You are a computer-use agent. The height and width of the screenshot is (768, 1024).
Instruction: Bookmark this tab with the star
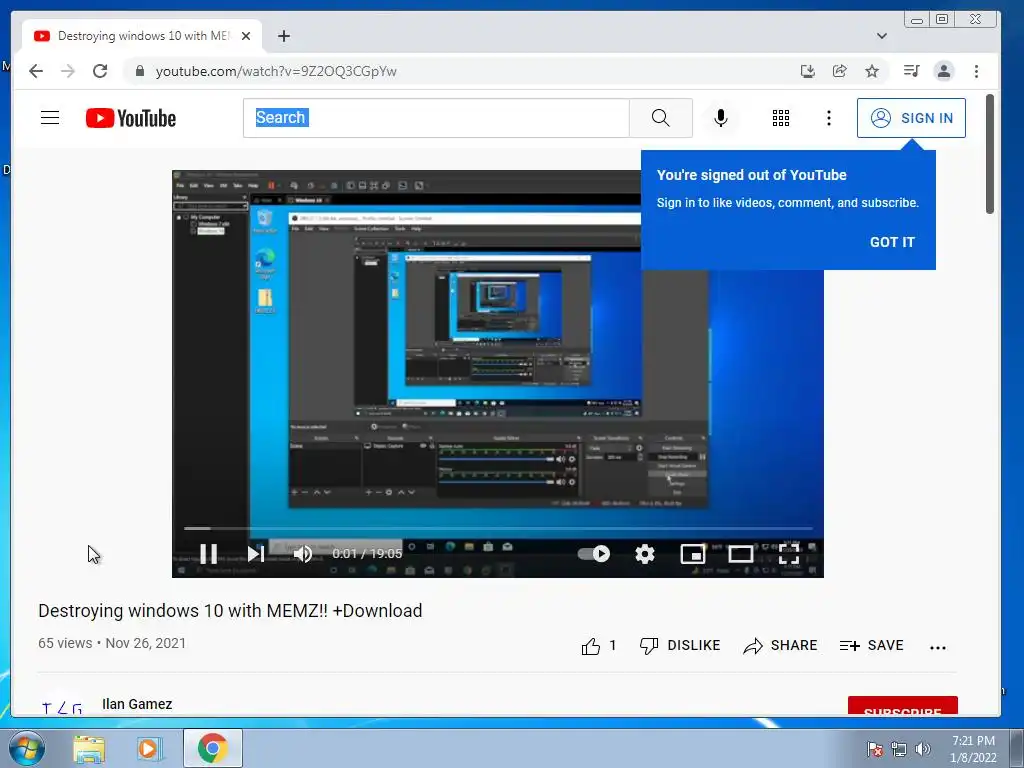872,71
